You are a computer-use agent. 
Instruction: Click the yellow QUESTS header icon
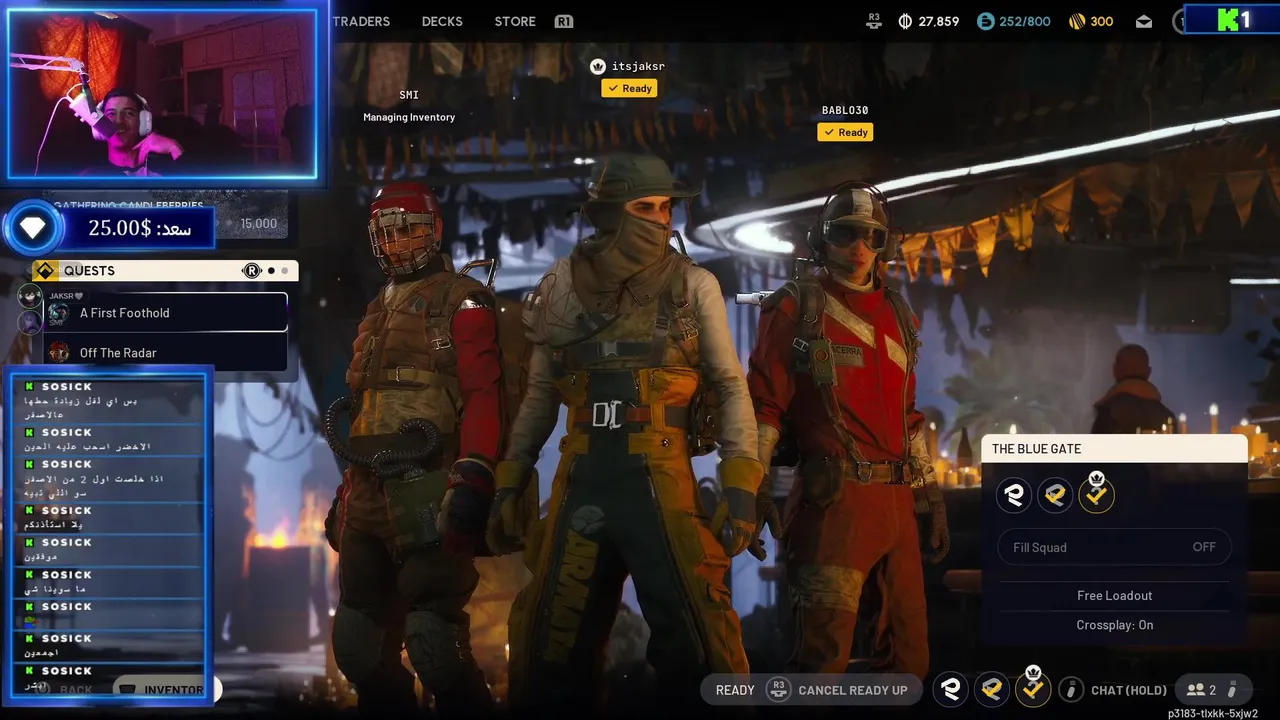[x=45, y=270]
